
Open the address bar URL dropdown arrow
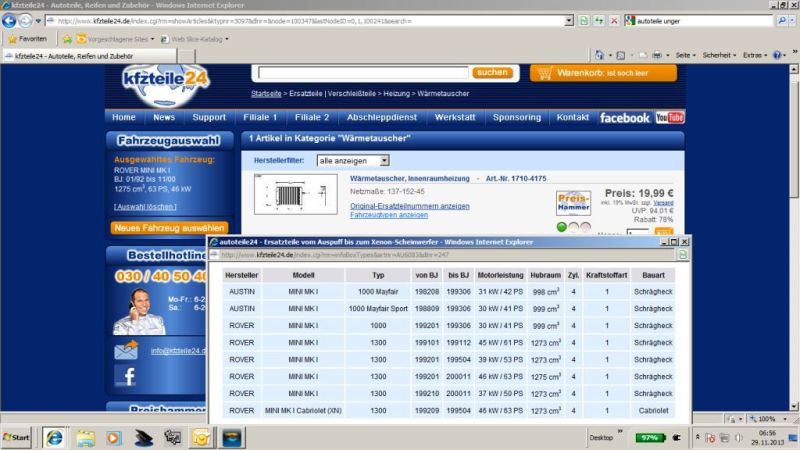click(569, 20)
